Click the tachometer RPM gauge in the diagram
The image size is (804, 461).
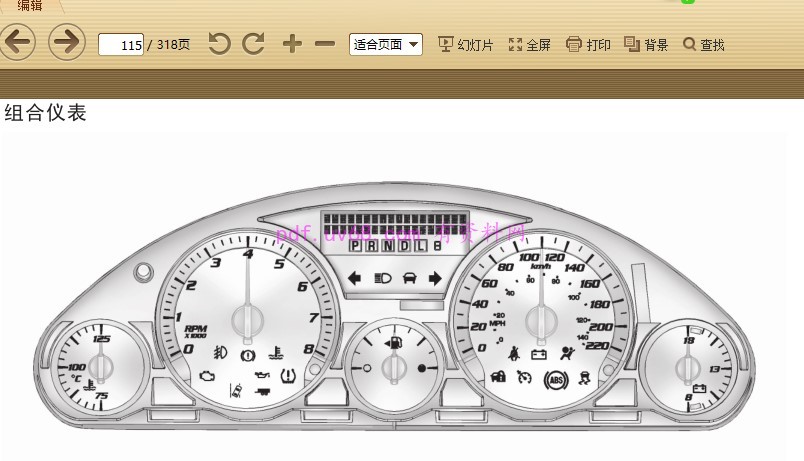click(x=247, y=318)
